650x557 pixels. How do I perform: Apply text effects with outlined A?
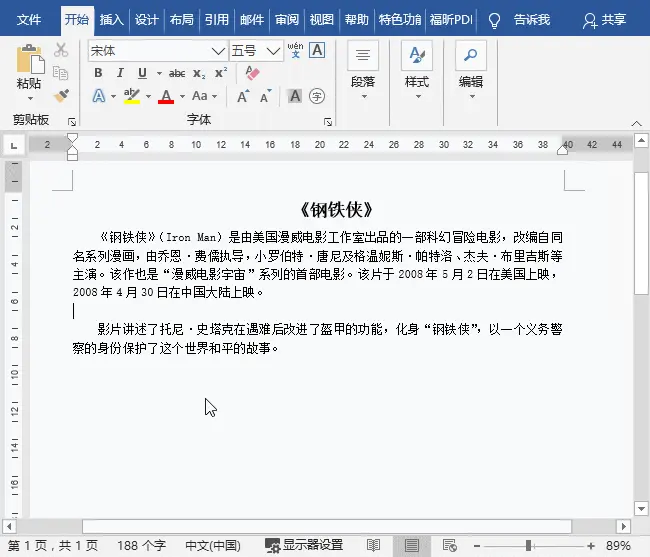(99, 96)
